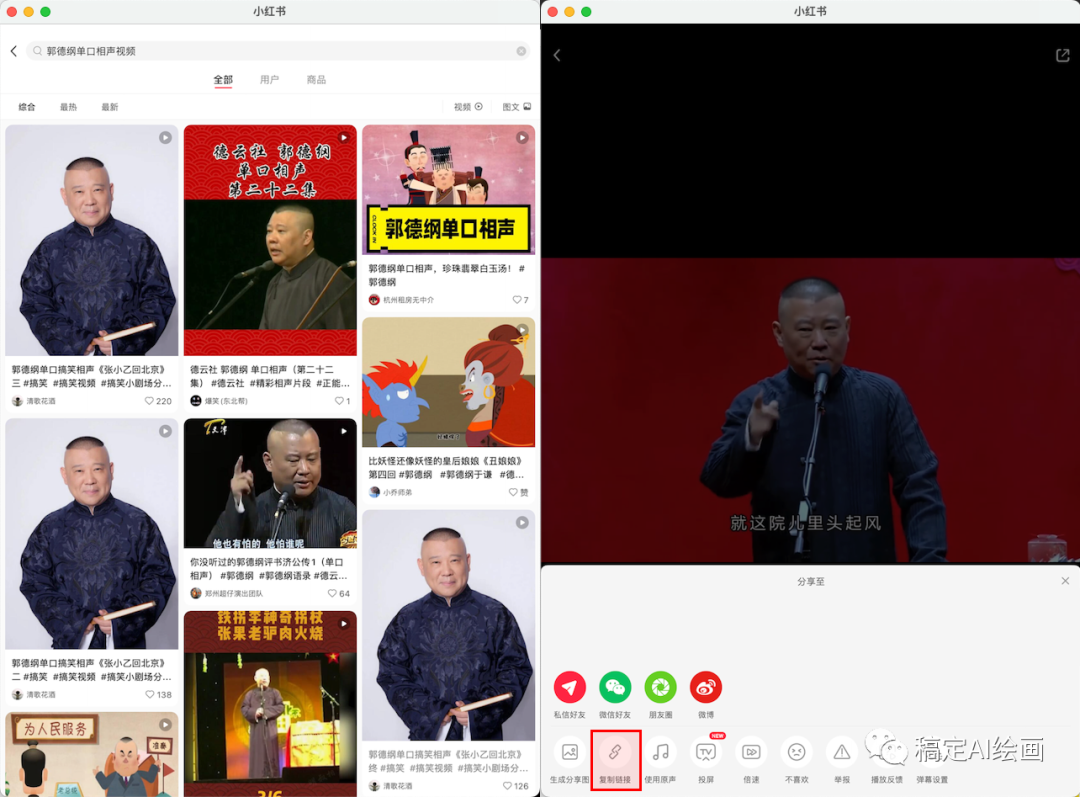Filter results to 图文 only
The image size is (1080, 797).
[517, 107]
